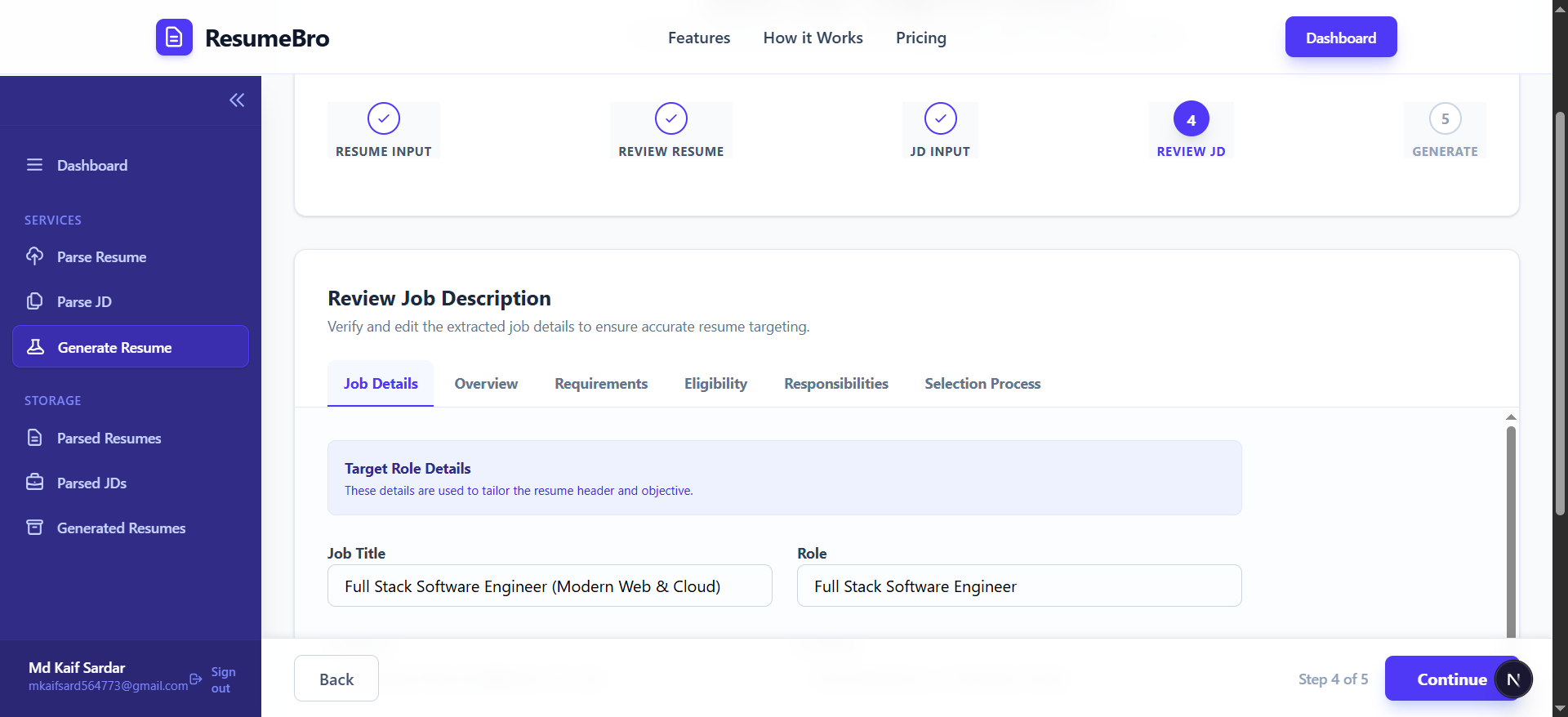Open the Requirements tab
The height and width of the screenshot is (717, 1568).
(600, 384)
